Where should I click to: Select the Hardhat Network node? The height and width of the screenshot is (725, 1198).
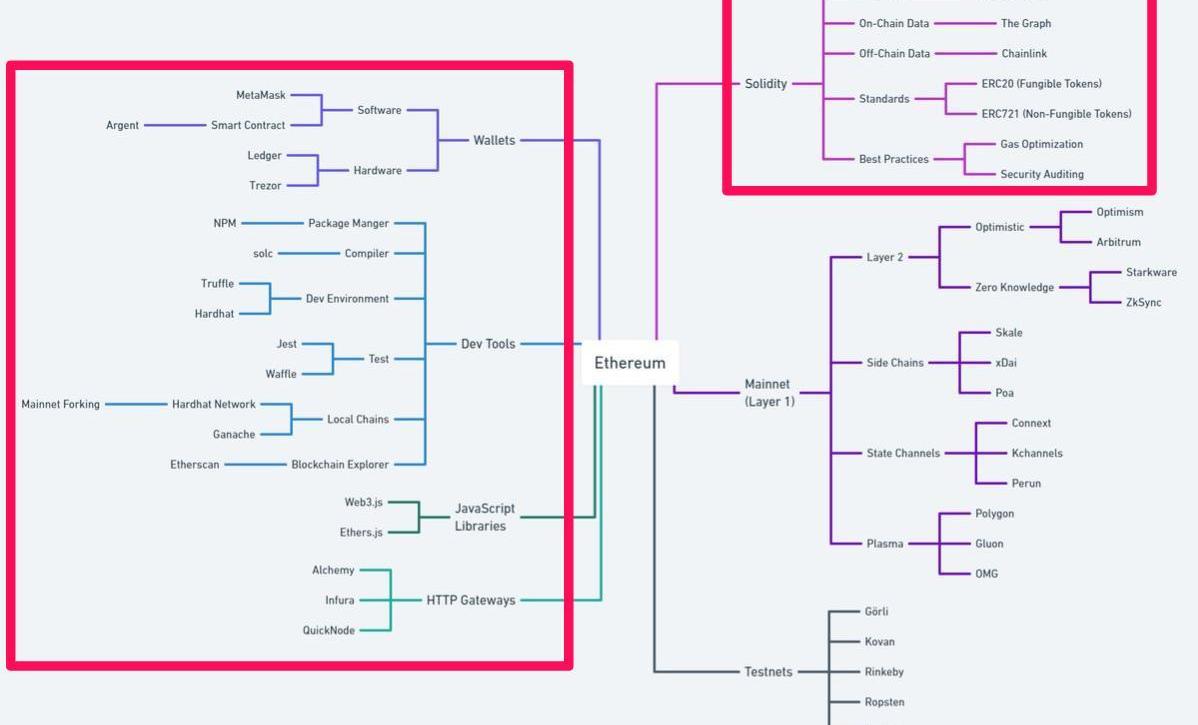point(214,404)
